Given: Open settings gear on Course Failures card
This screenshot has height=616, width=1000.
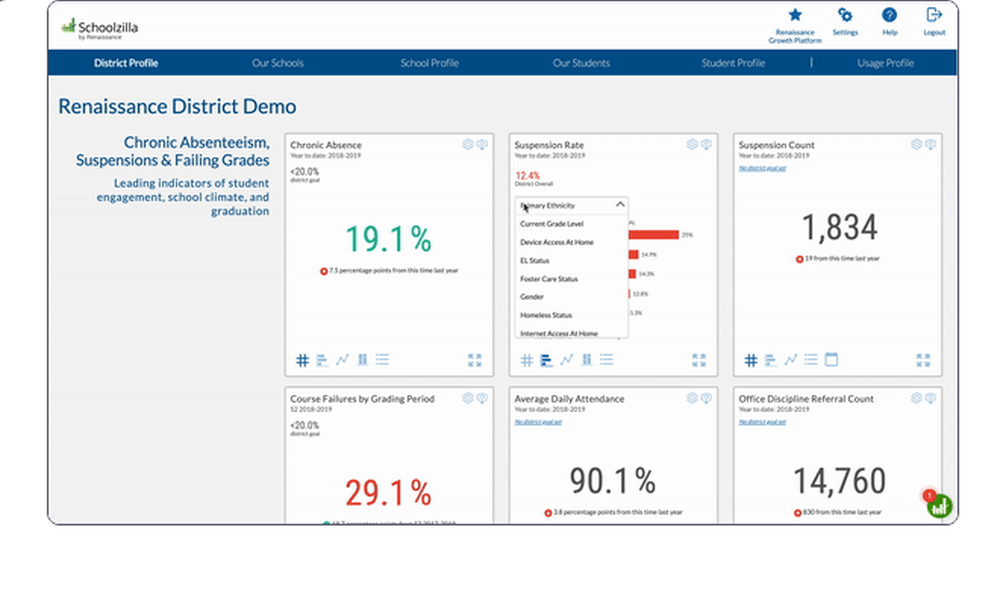Looking at the screenshot, I should point(467,399).
